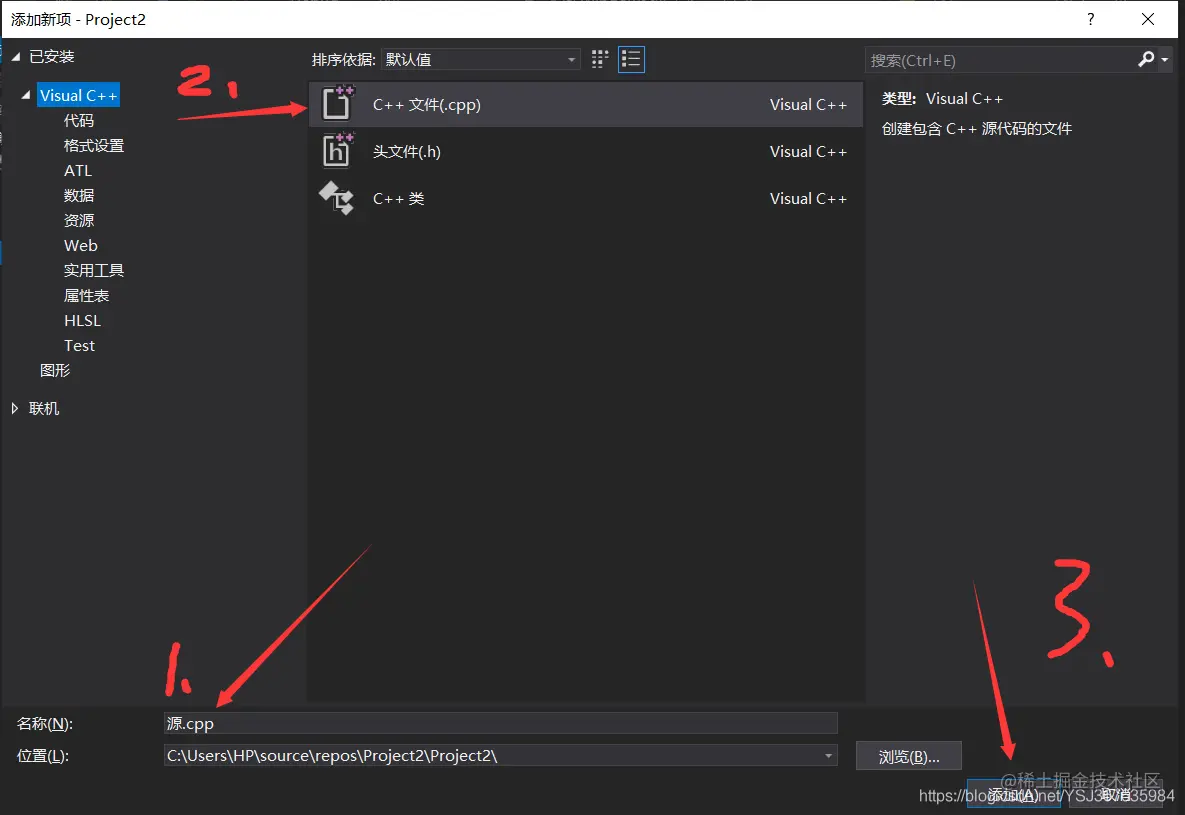Select the 代码 category
This screenshot has width=1185, height=815.
click(79, 120)
